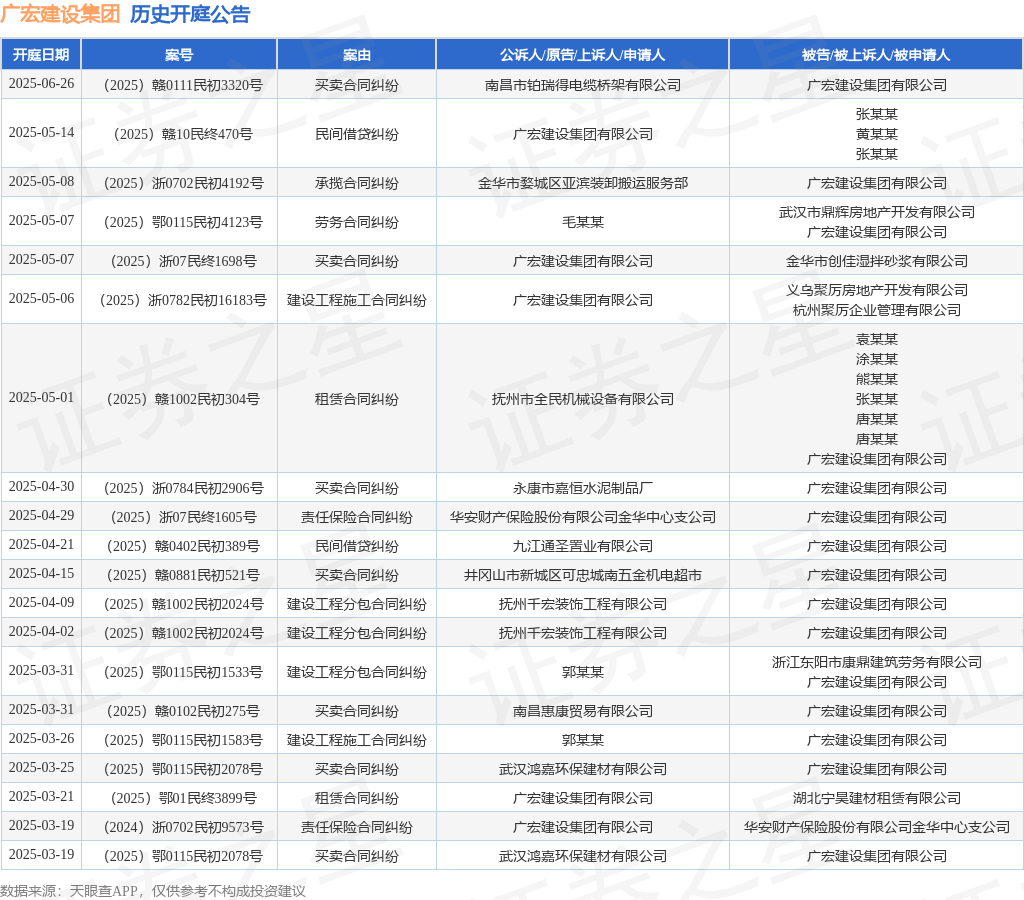Click the 广宏建设集团 title text
1024x900 pixels.
coord(60,14)
